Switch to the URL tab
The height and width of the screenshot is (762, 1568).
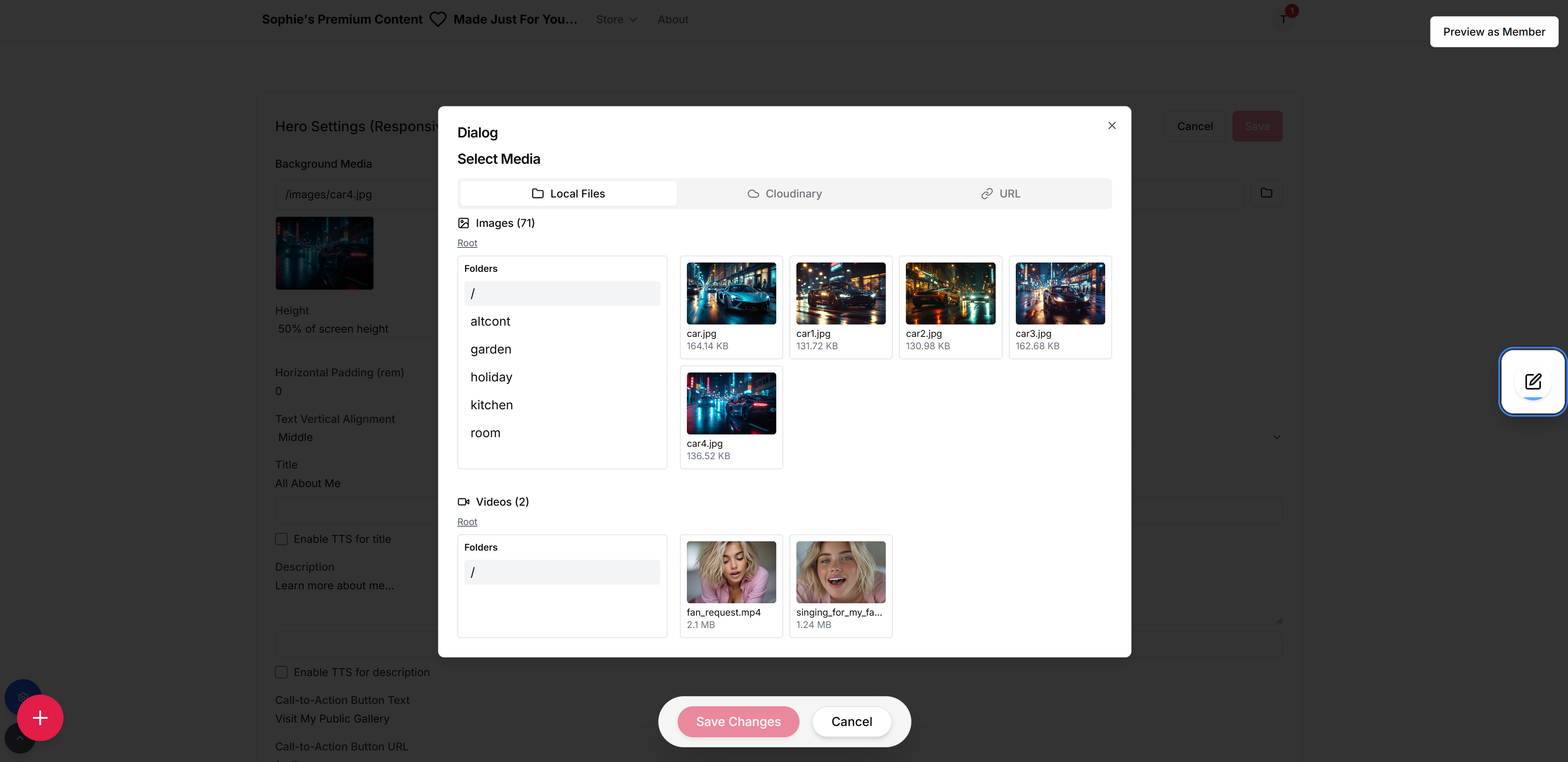(1000, 194)
